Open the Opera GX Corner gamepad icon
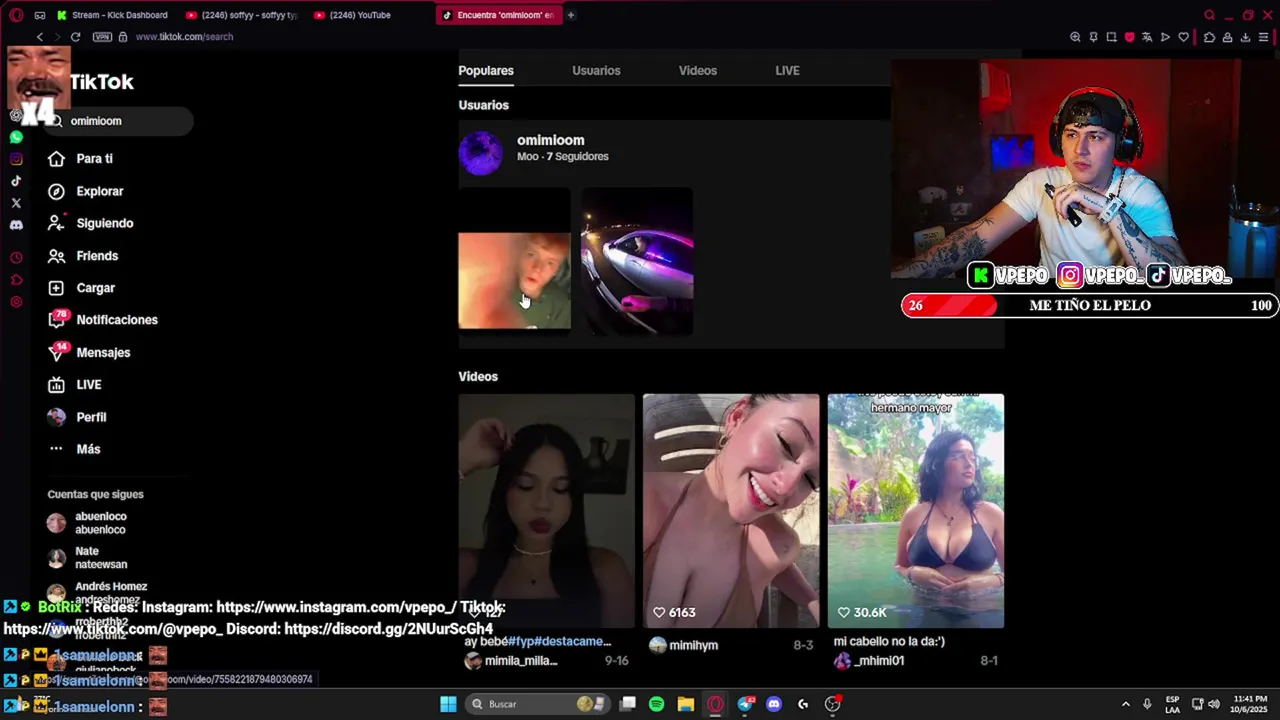The height and width of the screenshot is (720, 1280). point(40,15)
